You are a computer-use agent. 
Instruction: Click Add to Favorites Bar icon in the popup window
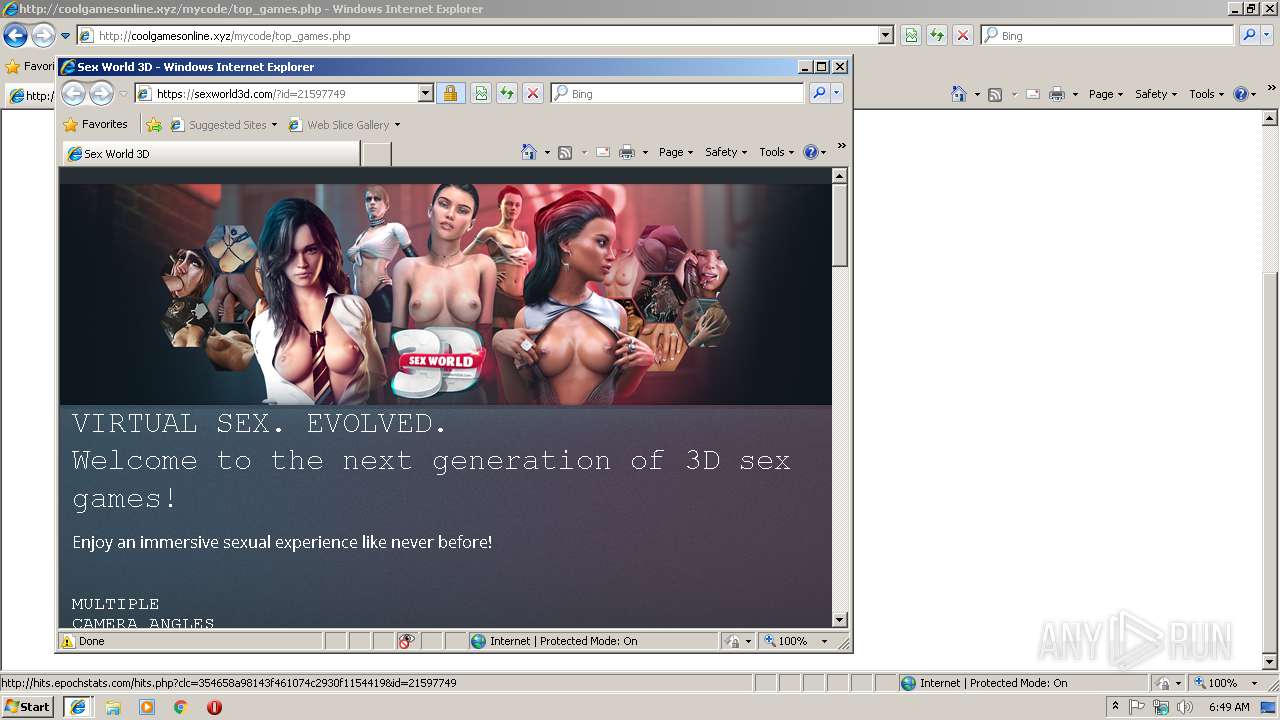click(x=154, y=125)
